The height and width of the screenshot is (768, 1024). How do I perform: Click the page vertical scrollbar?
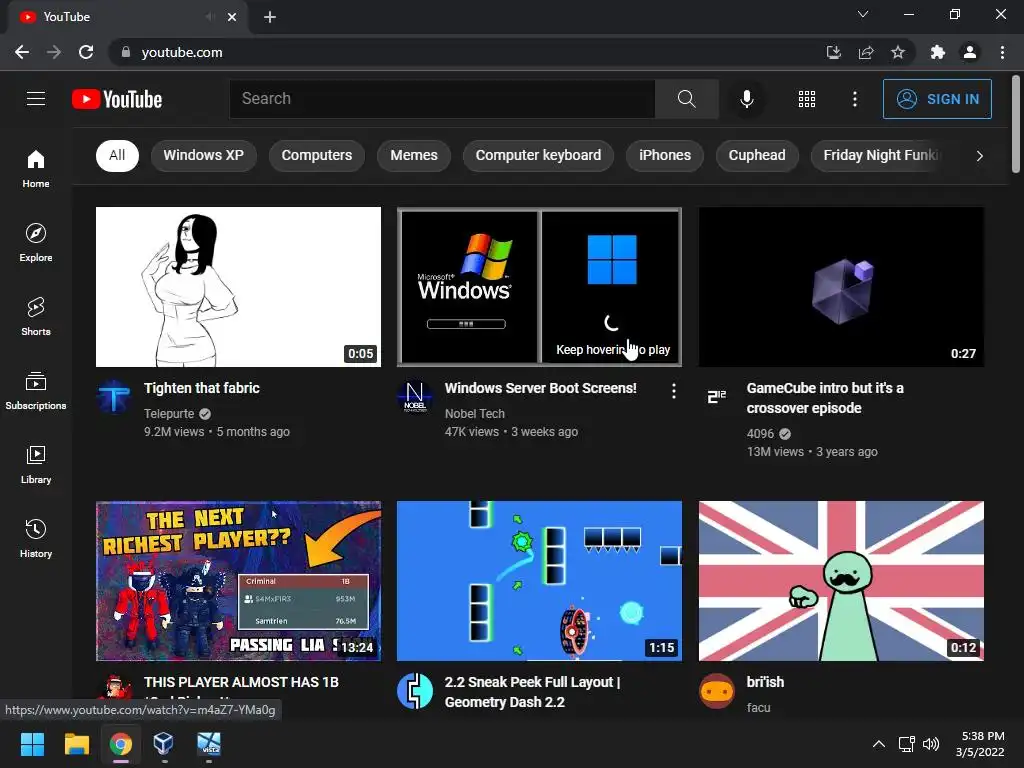tap(1016, 125)
